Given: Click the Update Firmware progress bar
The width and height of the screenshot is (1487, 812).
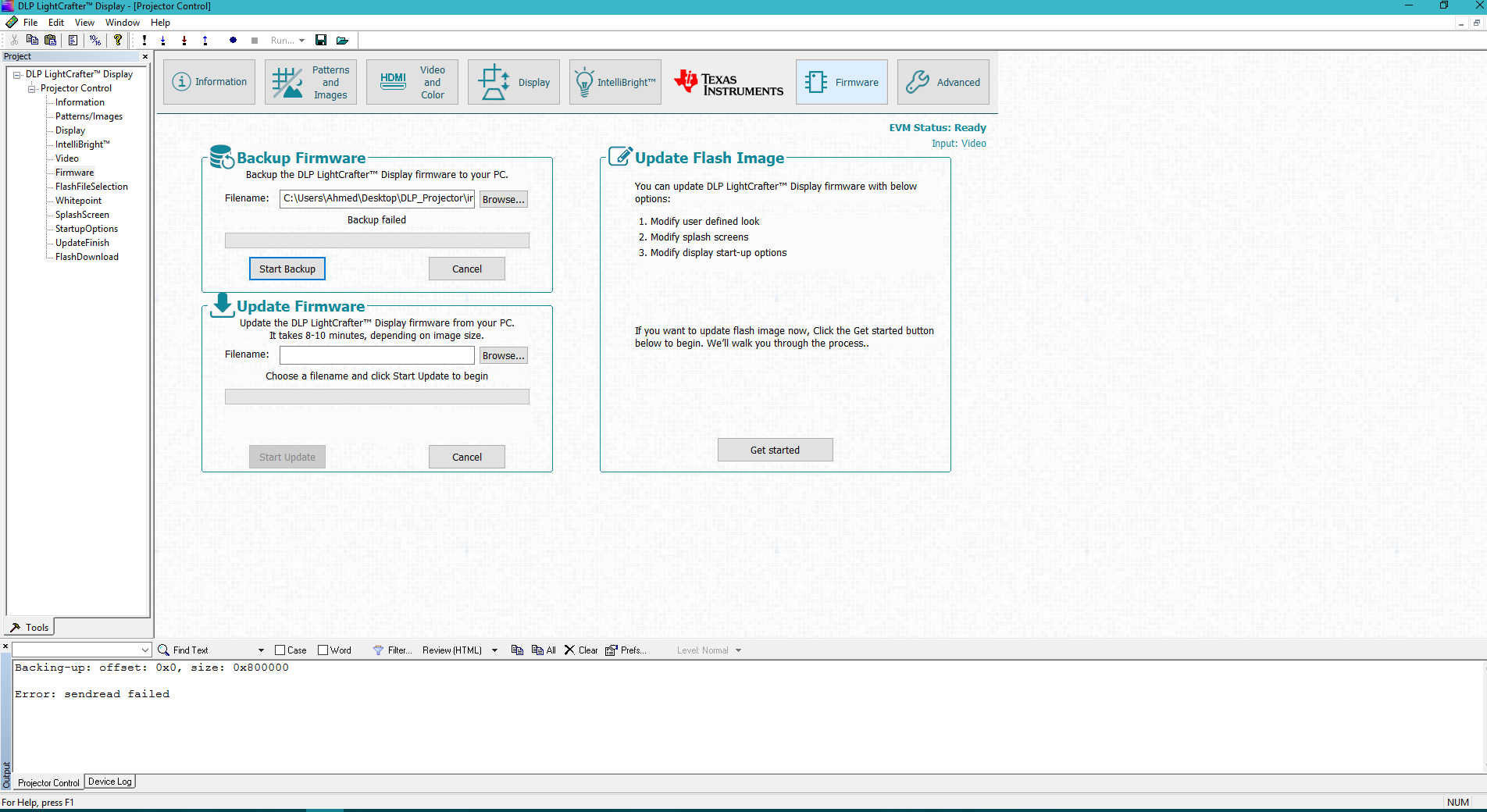Looking at the screenshot, I should tap(377, 397).
